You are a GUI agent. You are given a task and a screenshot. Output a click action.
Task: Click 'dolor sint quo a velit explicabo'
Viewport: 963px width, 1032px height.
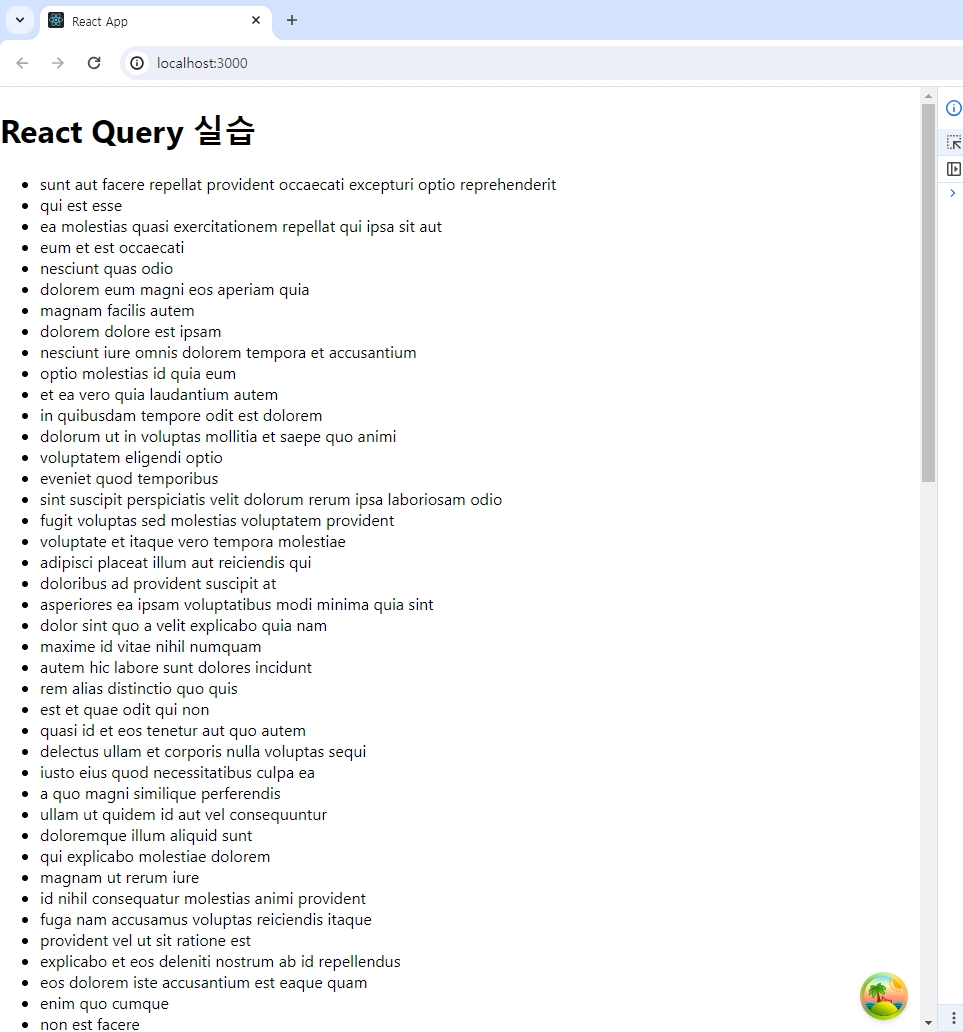coord(184,626)
